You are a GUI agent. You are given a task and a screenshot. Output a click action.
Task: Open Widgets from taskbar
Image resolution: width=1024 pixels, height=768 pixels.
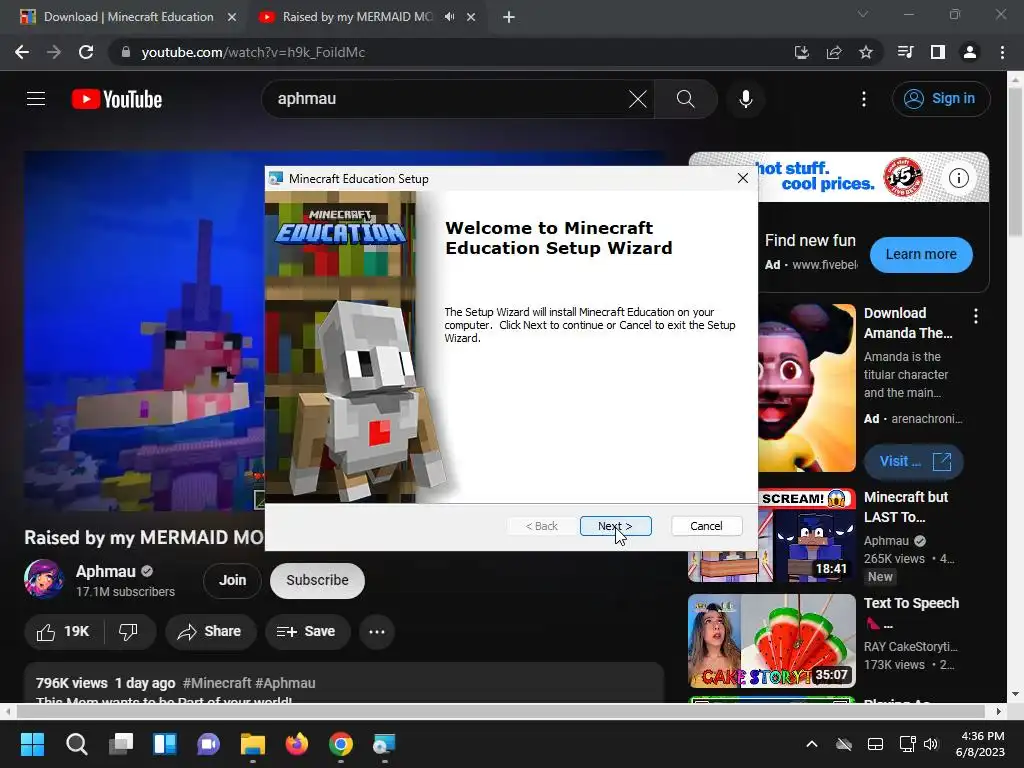(165, 744)
